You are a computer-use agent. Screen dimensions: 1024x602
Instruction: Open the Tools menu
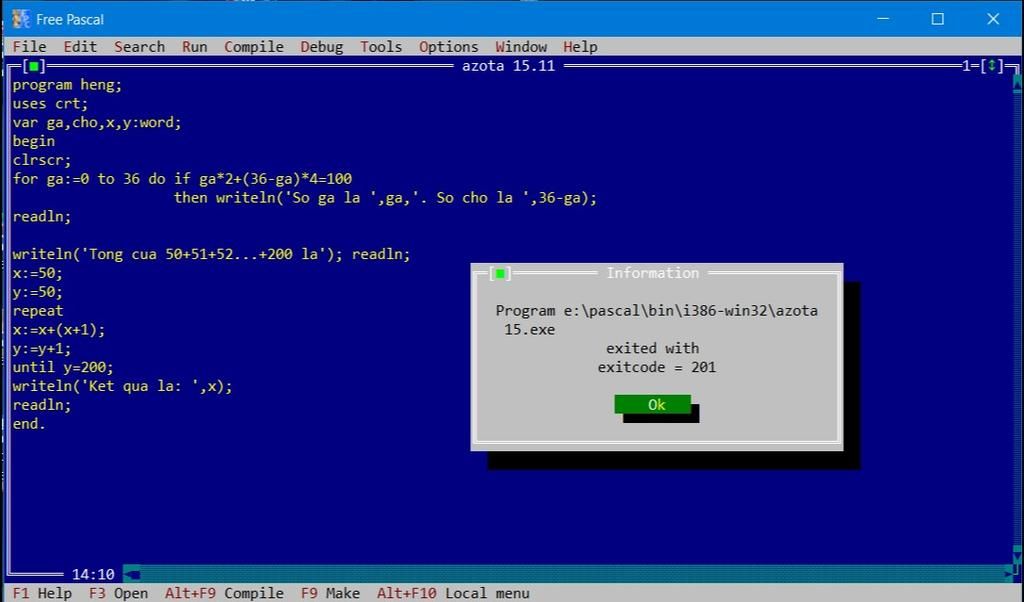[381, 47]
